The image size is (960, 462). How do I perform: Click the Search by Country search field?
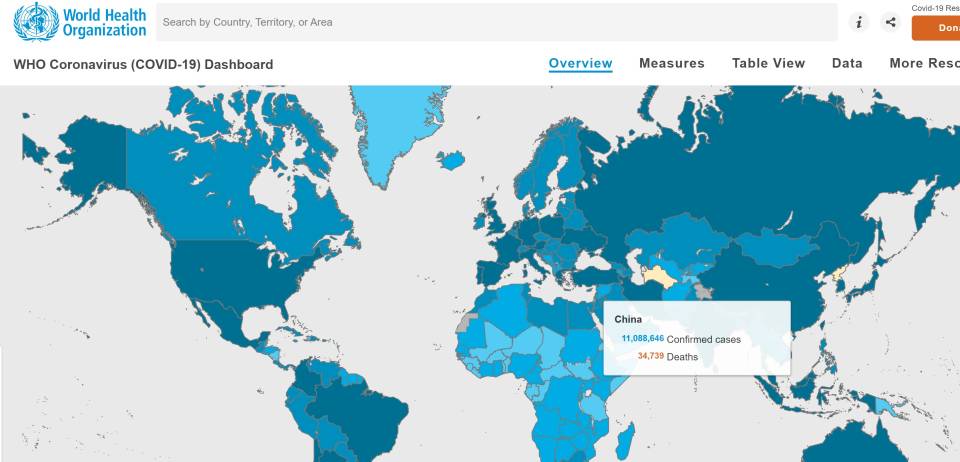497,22
